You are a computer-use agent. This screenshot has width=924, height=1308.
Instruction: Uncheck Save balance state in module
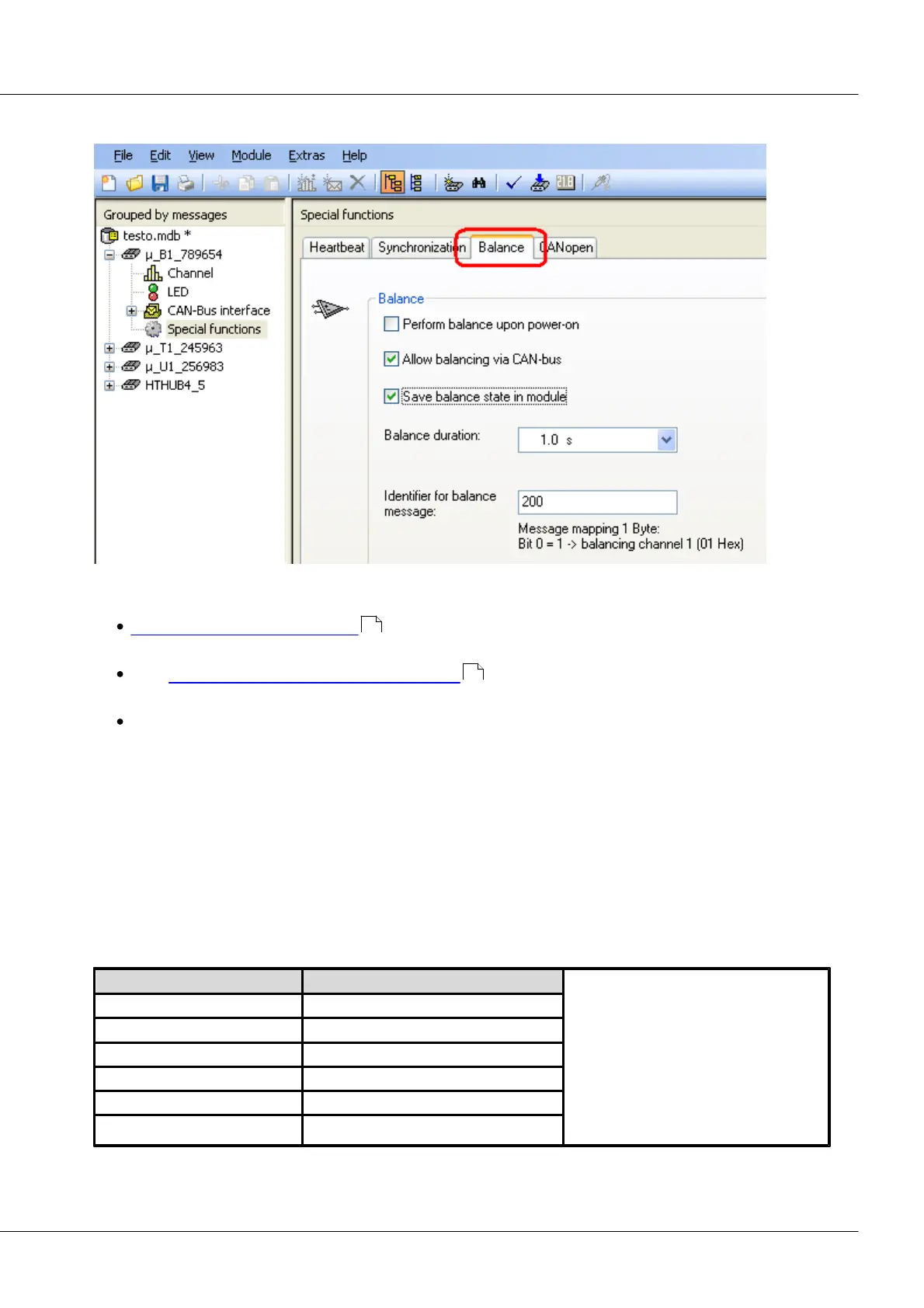click(x=391, y=396)
